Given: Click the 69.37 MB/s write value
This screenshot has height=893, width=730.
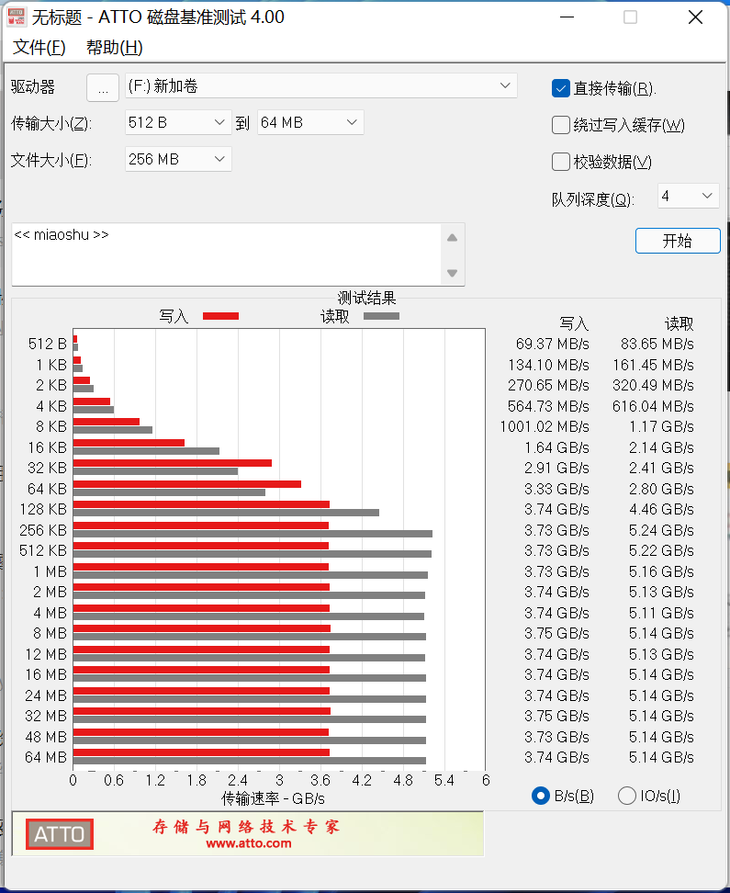Looking at the screenshot, I should [x=552, y=344].
